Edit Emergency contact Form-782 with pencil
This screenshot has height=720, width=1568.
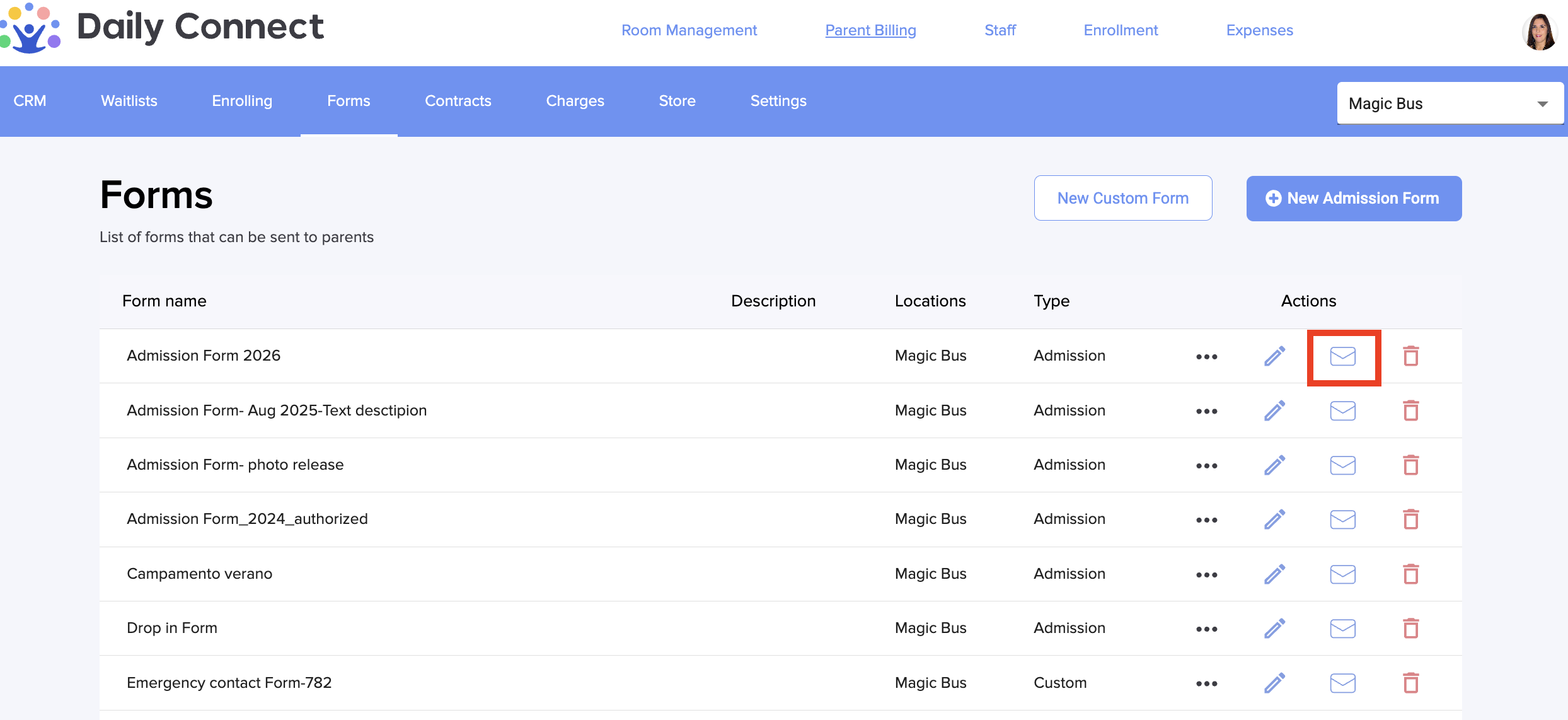coord(1274,683)
